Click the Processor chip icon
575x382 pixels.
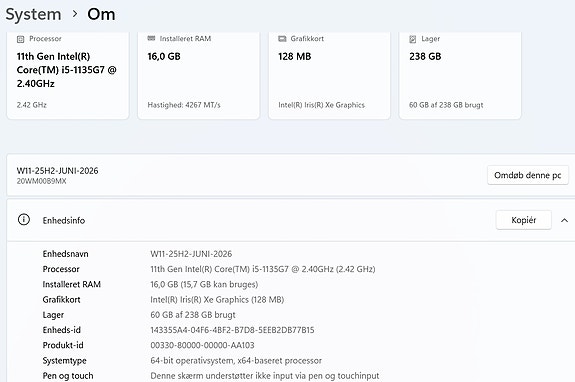click(x=21, y=39)
